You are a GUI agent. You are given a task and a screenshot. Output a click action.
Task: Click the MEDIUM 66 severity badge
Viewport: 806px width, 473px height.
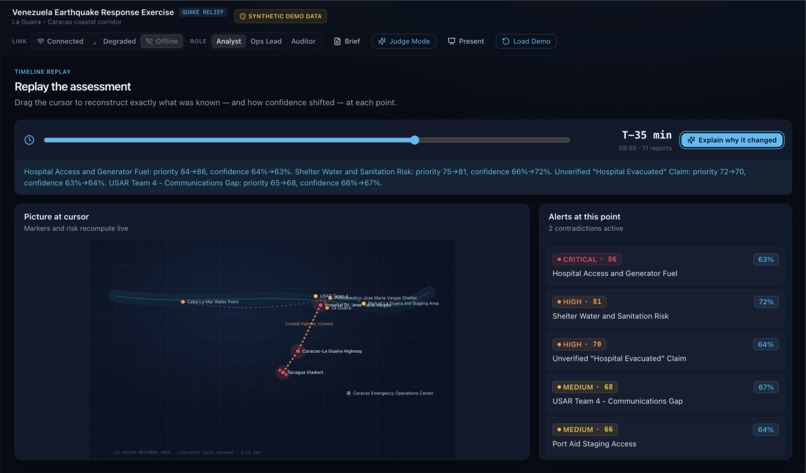point(585,429)
